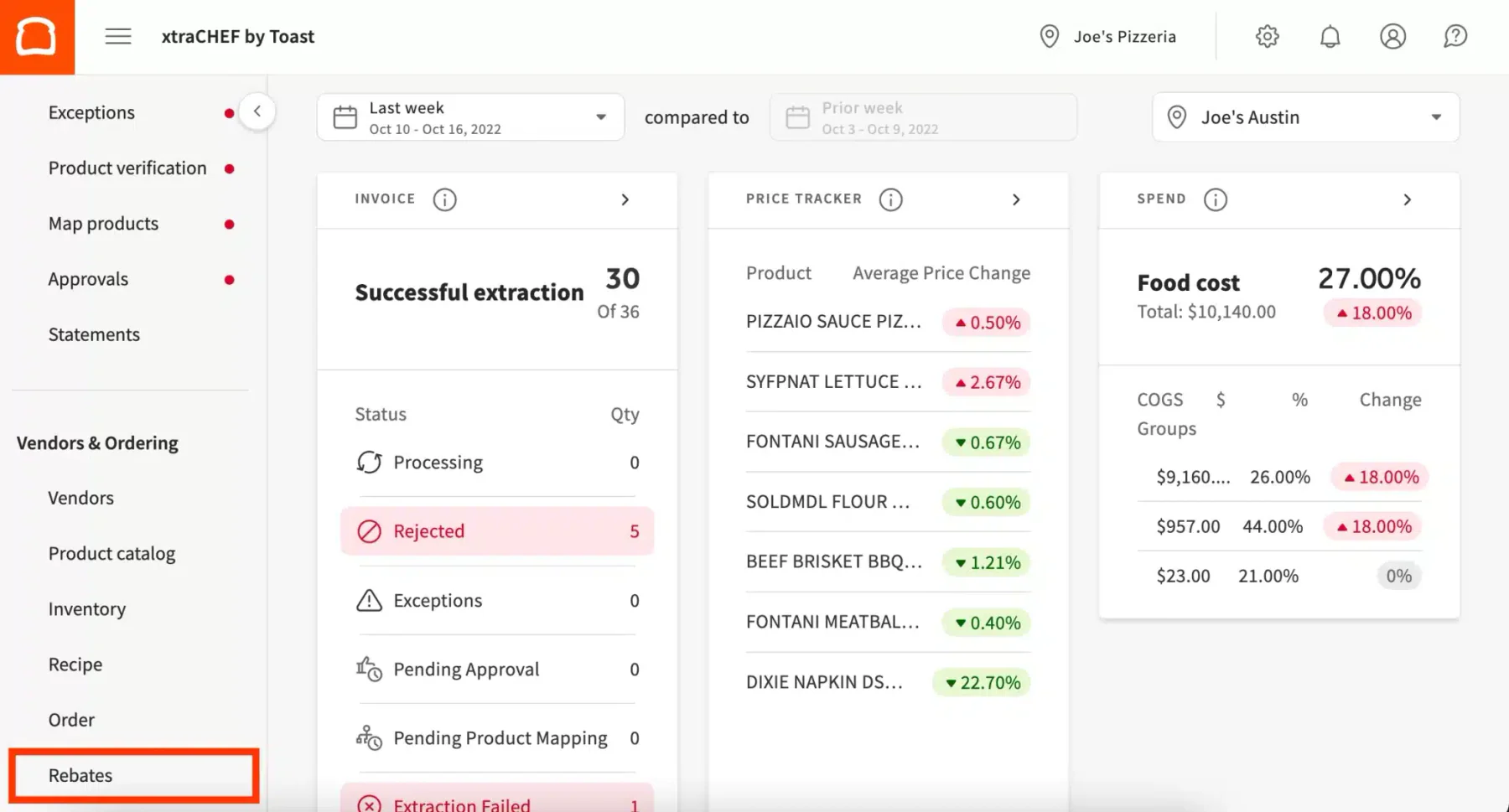Screen dimensions: 1509x812
Task: Open the Last week date range dropdown
Action: [470, 117]
